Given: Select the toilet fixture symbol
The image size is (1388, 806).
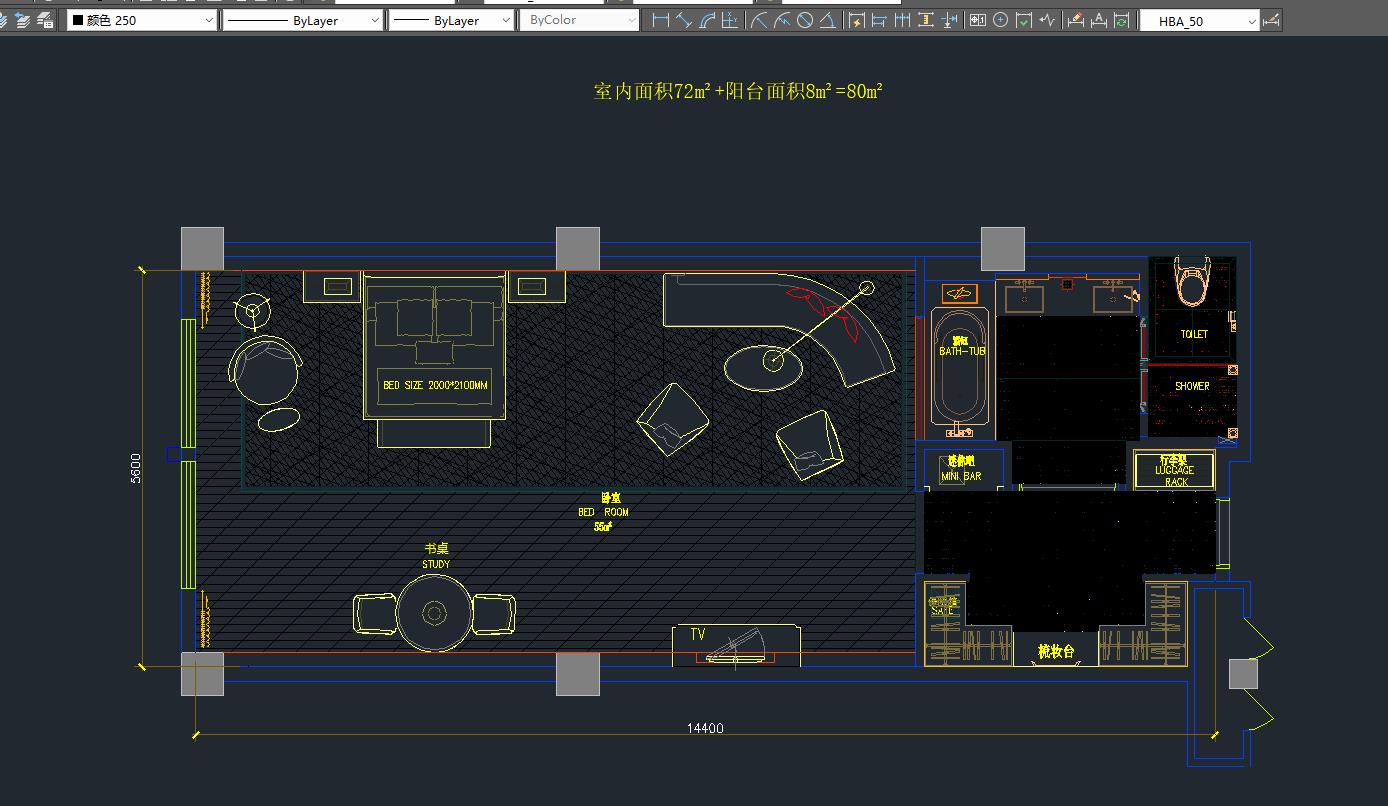Looking at the screenshot, I should point(1192,282).
